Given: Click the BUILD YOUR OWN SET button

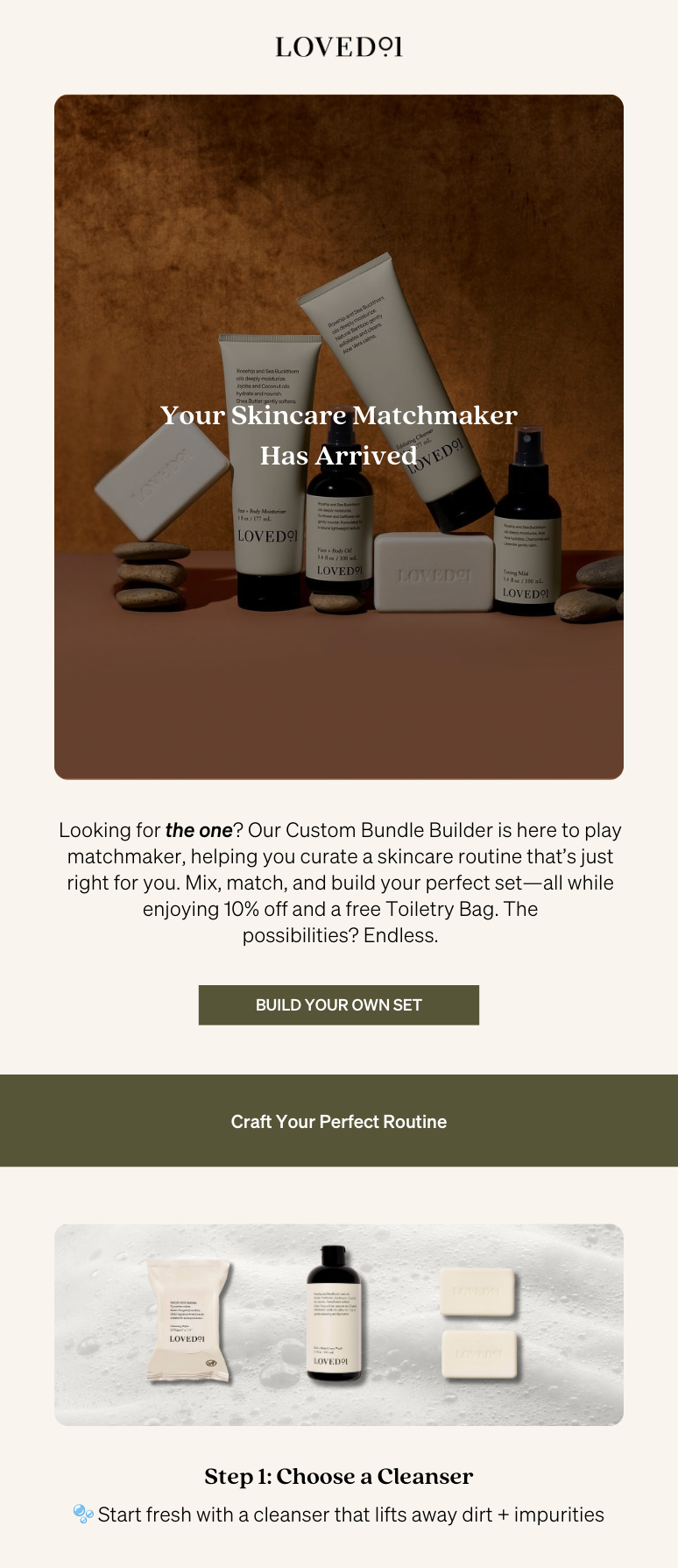Looking at the screenshot, I should 339,1004.
